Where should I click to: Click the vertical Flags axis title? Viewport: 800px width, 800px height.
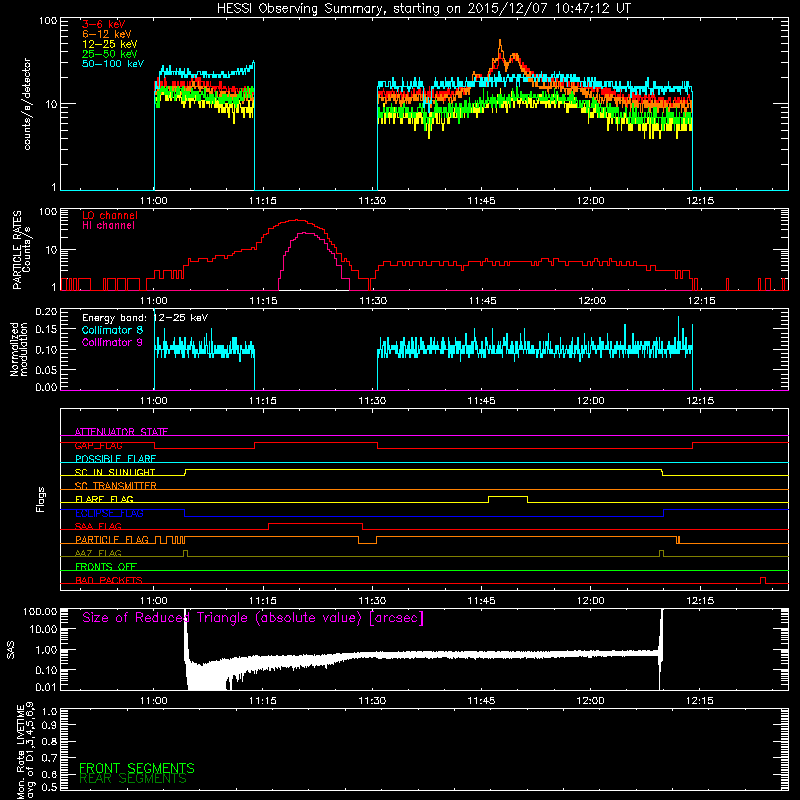(41, 499)
